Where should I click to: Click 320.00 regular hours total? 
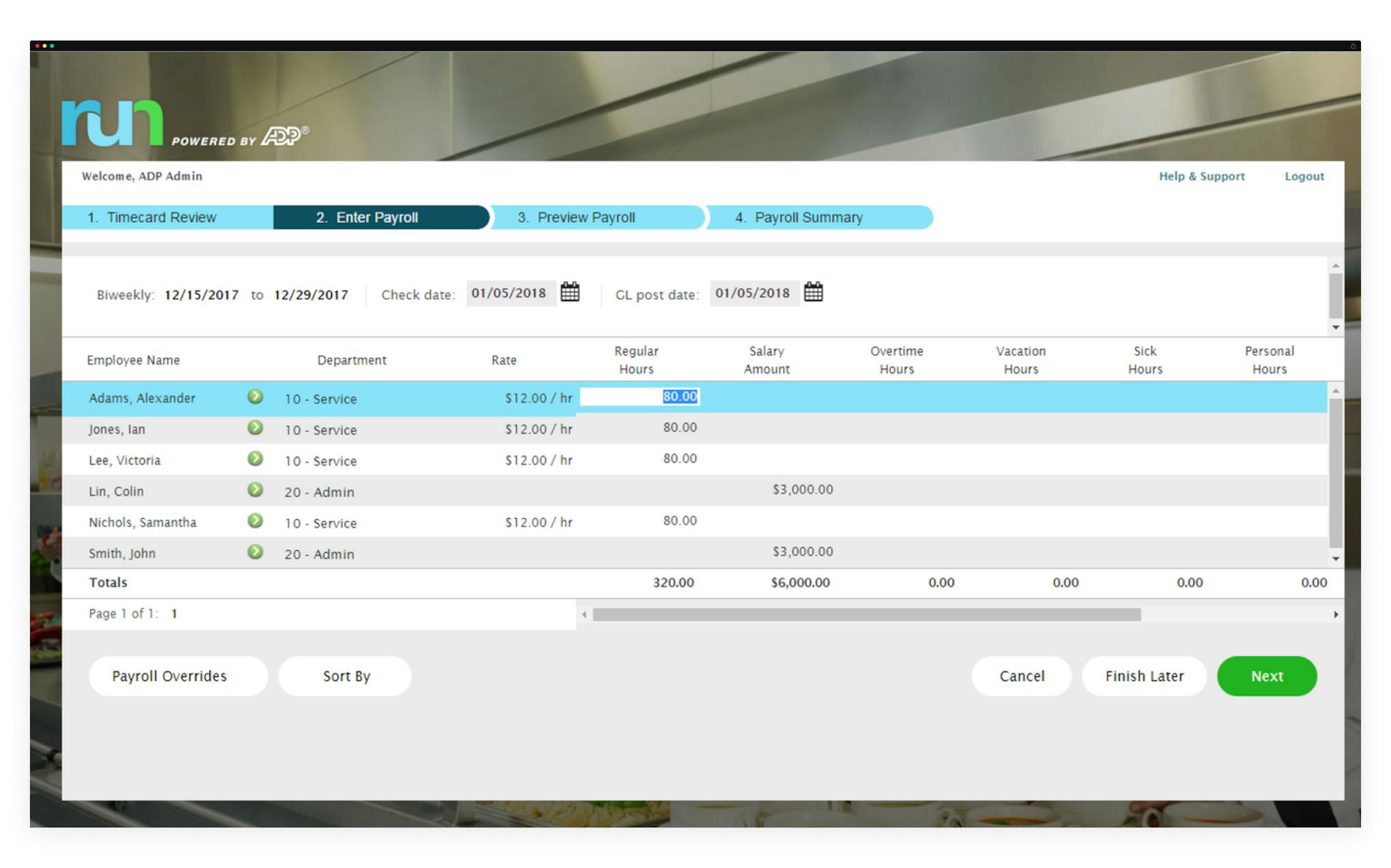(673, 583)
